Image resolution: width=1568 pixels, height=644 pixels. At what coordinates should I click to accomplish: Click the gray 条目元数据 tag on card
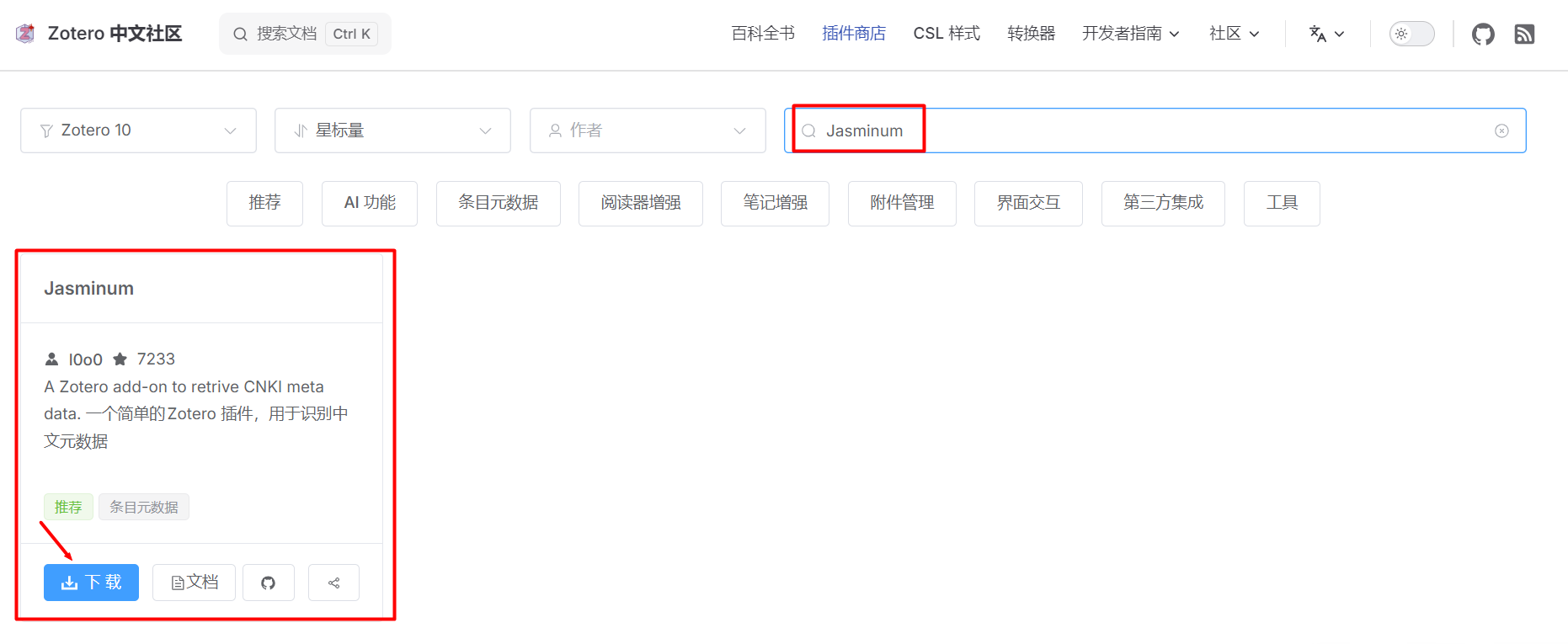[x=144, y=507]
